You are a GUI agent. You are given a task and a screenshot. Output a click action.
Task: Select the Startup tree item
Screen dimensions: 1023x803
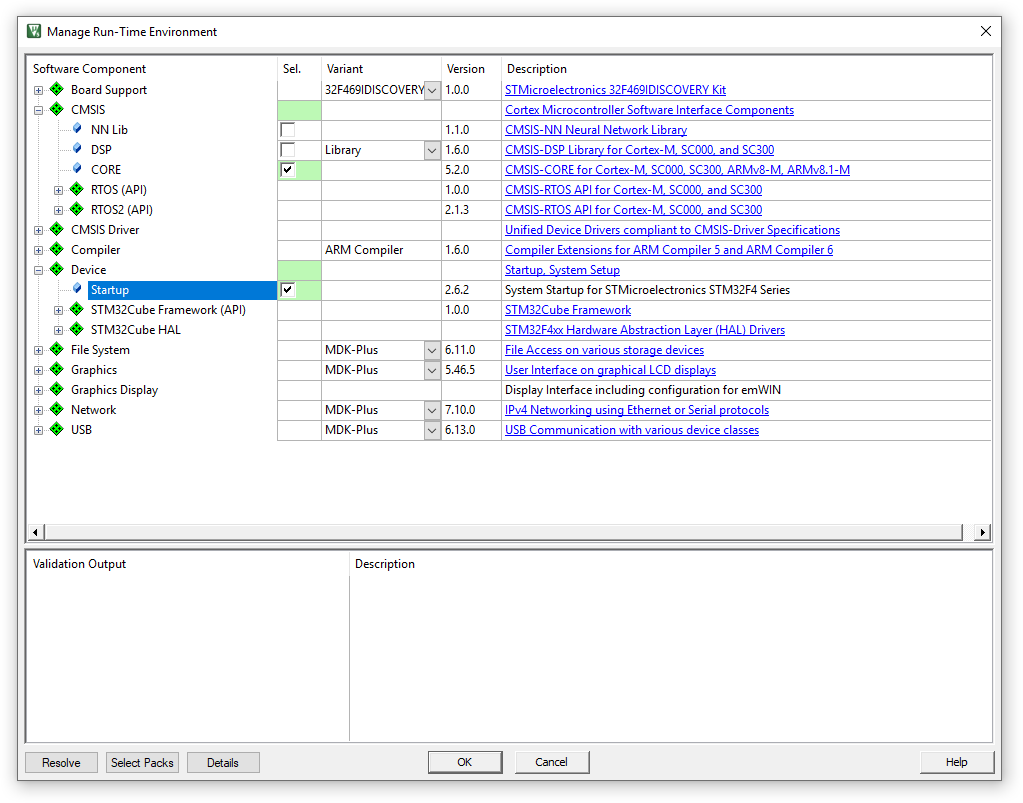[x=182, y=290]
